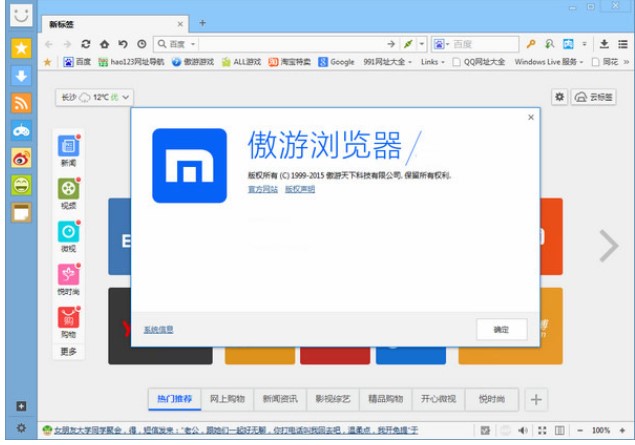
Task: Click 更多 under shortcut list
Action: pos(68,351)
